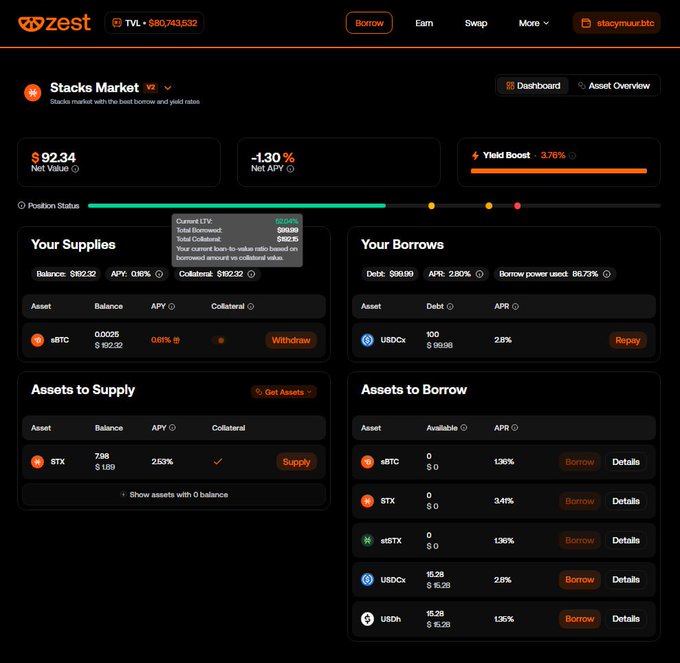Open the More dropdown menu

click(534, 23)
